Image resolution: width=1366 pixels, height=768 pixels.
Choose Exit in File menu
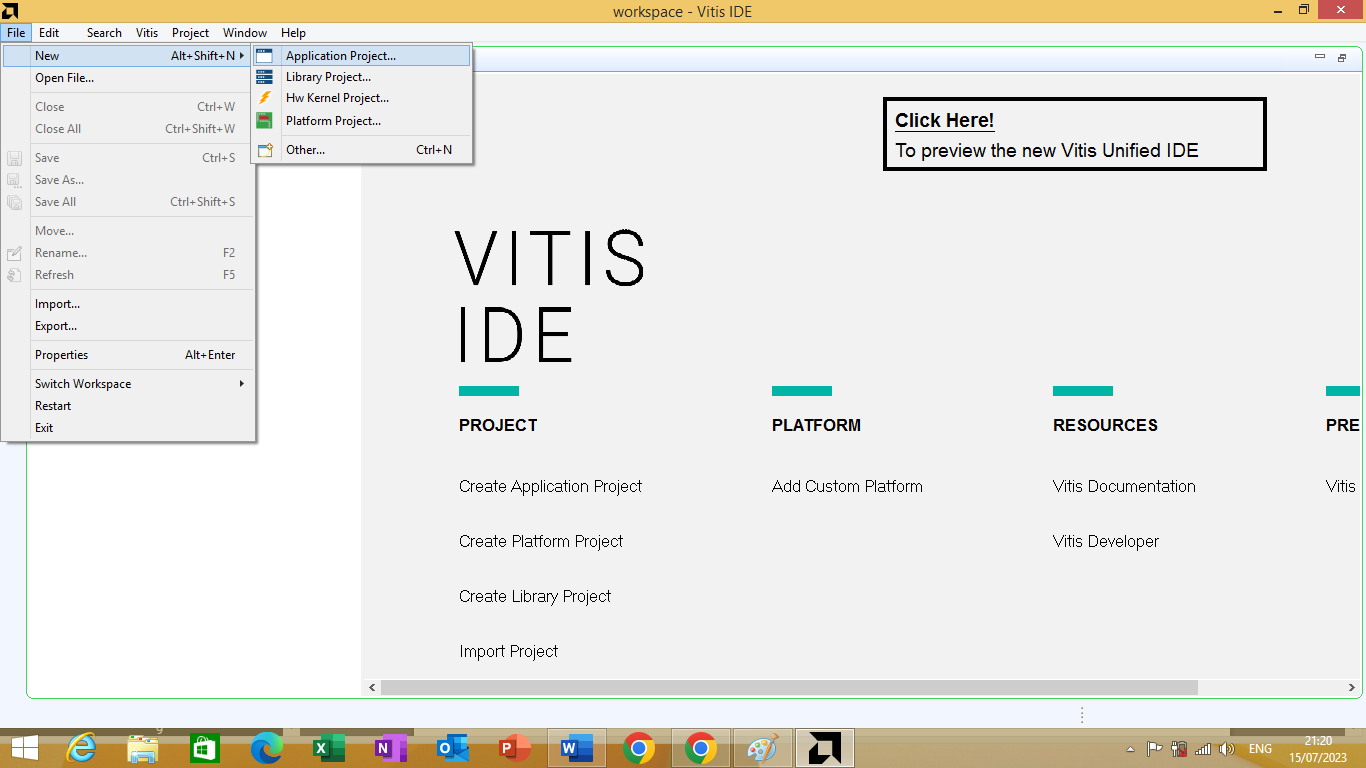[x=128, y=428]
